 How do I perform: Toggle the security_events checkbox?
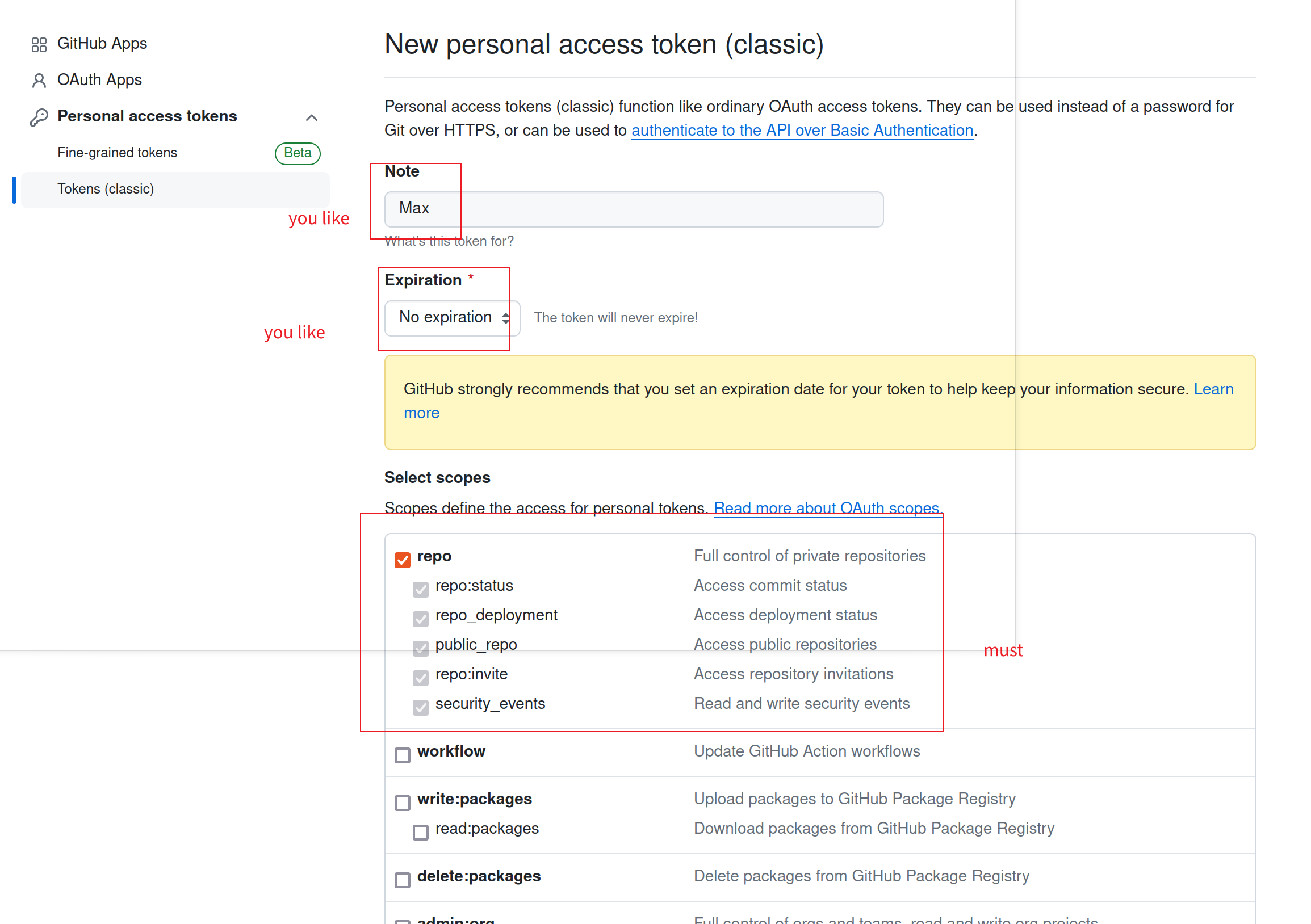421,707
